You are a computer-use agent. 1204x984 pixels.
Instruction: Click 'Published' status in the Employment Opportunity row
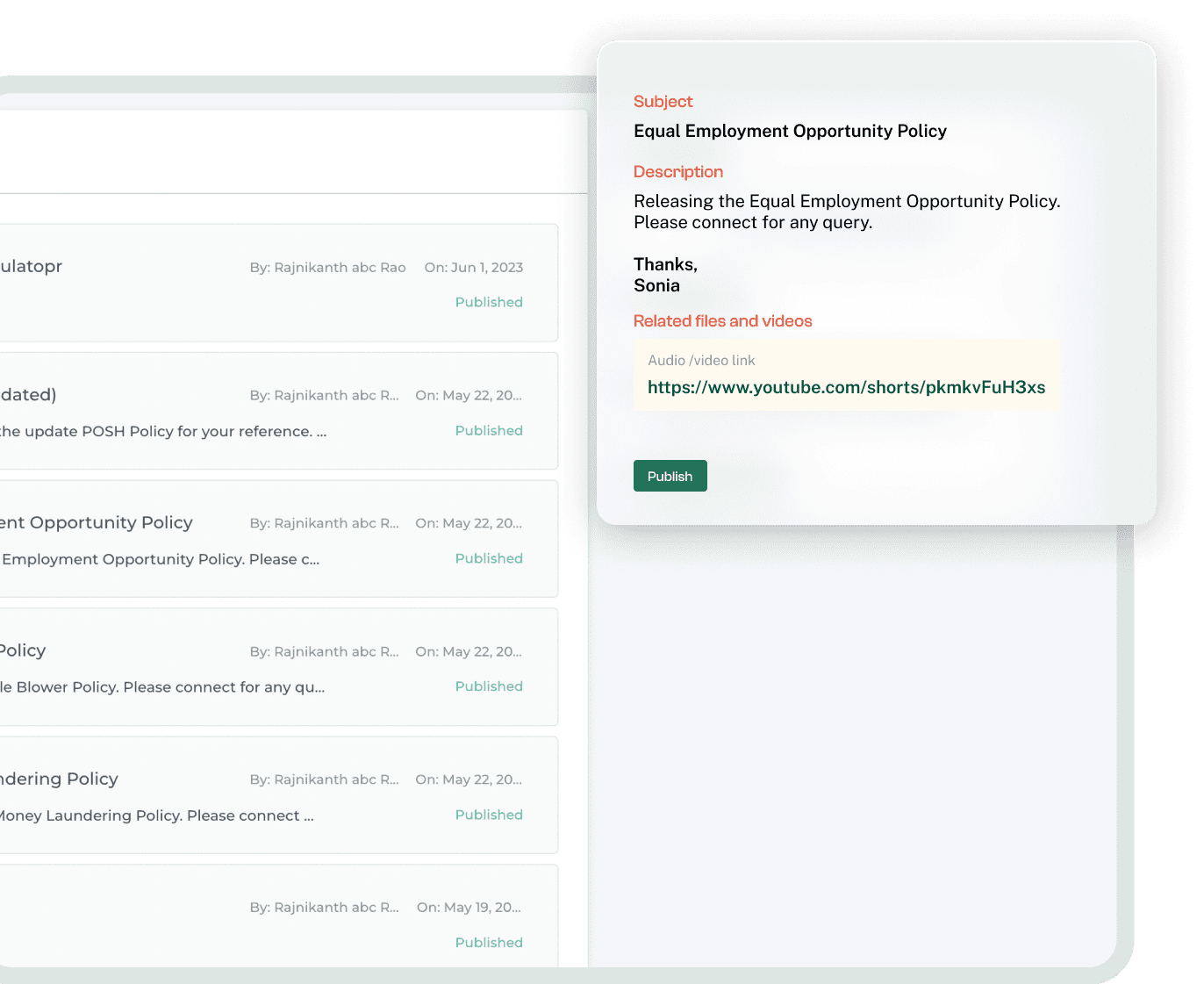point(489,558)
